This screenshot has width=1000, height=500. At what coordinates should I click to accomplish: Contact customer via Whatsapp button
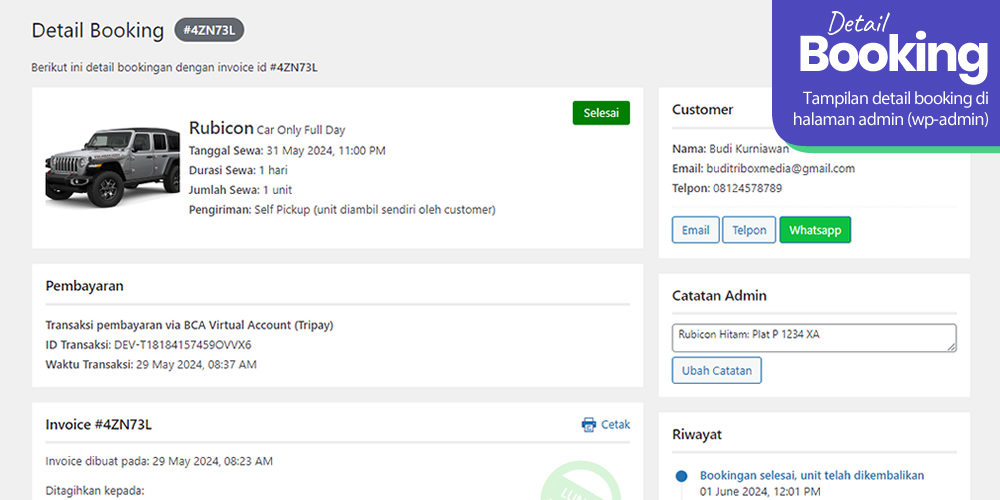coord(815,230)
